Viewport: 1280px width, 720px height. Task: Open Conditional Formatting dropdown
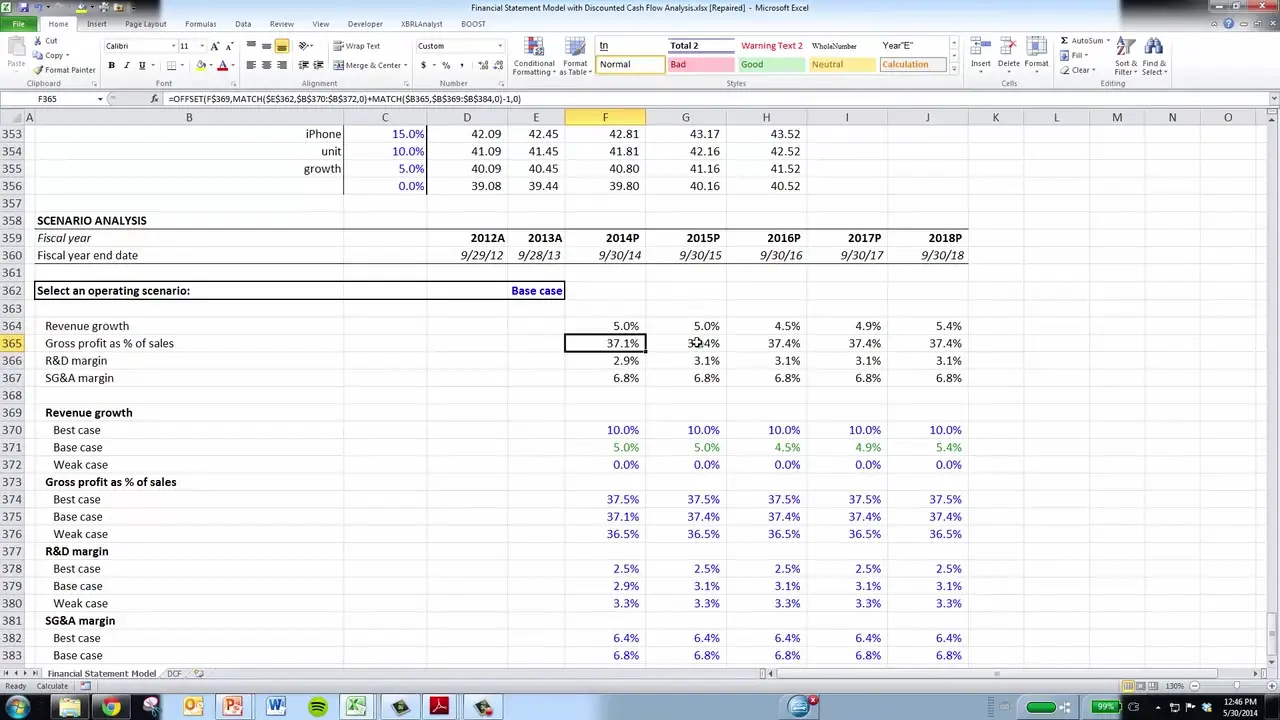point(534,57)
